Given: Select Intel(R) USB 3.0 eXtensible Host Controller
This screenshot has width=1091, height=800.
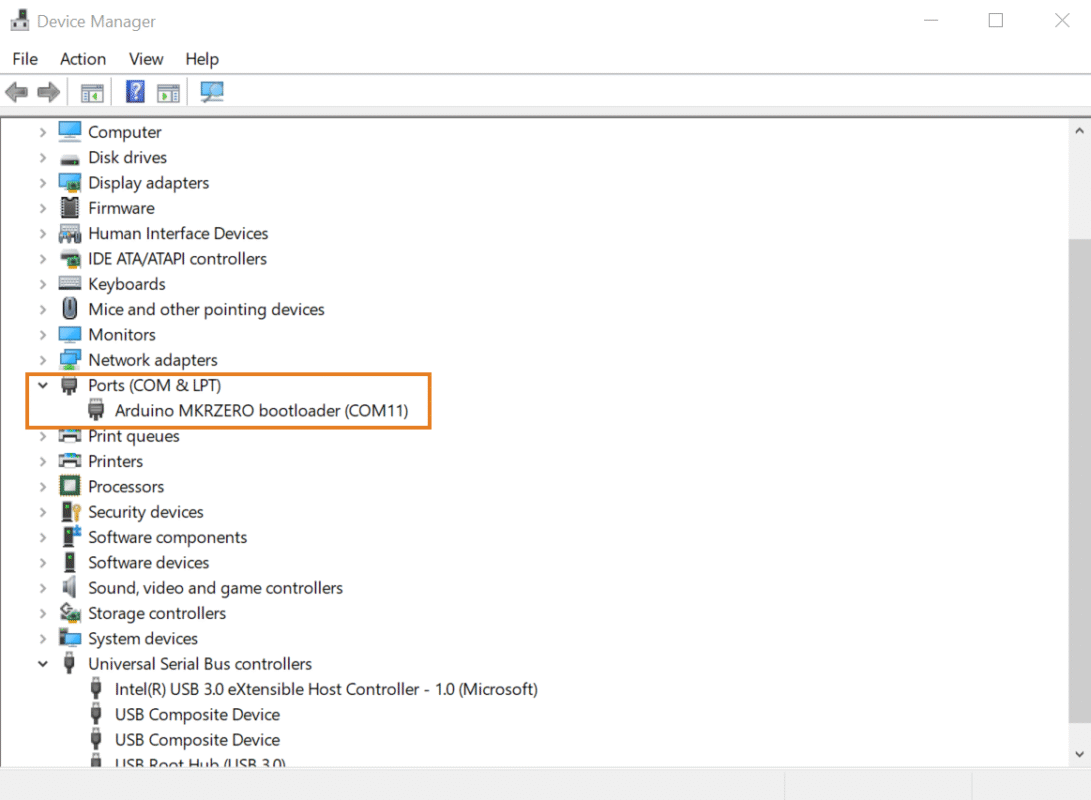Looking at the screenshot, I should [326, 689].
